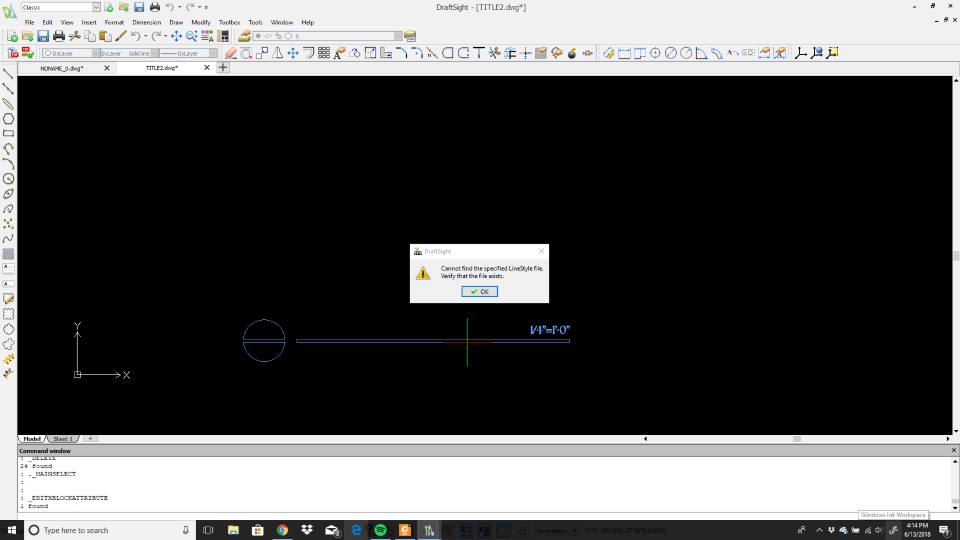The width and height of the screenshot is (960, 540).
Task: Select the Spline tool
Action: [8, 239]
